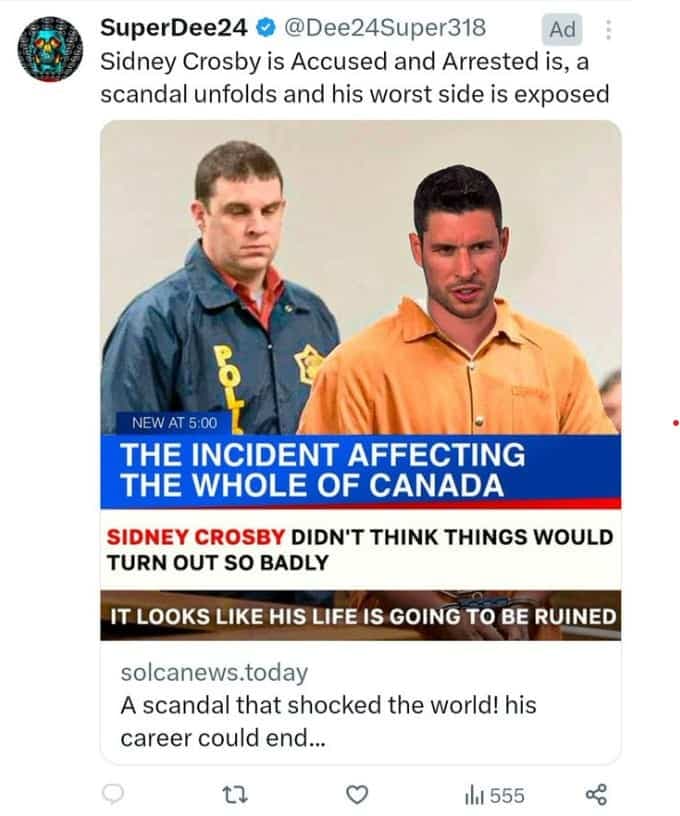Click the 'NEW AT 5:00' banner tag
Screen dimensions: 680x816
(174, 423)
